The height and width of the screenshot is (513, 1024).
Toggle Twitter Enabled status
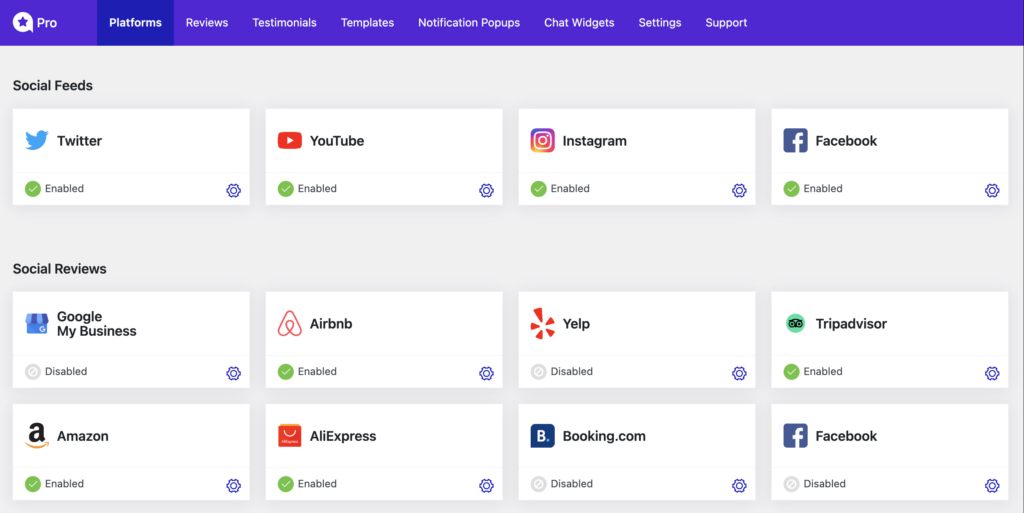(54, 189)
